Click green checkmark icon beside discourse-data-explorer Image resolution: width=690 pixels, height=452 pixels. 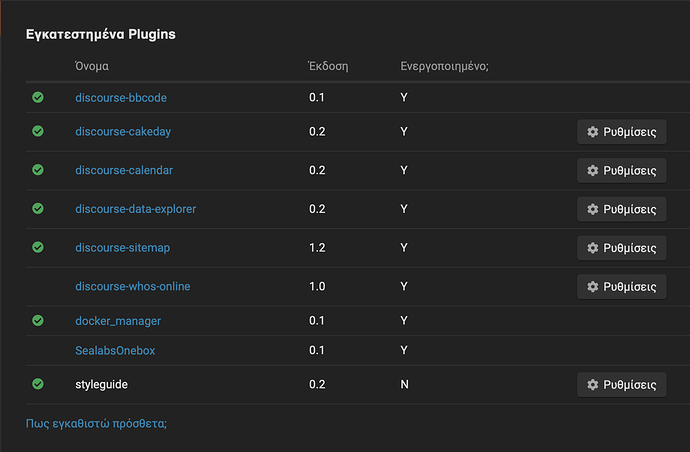pyautogui.click(x=38, y=209)
